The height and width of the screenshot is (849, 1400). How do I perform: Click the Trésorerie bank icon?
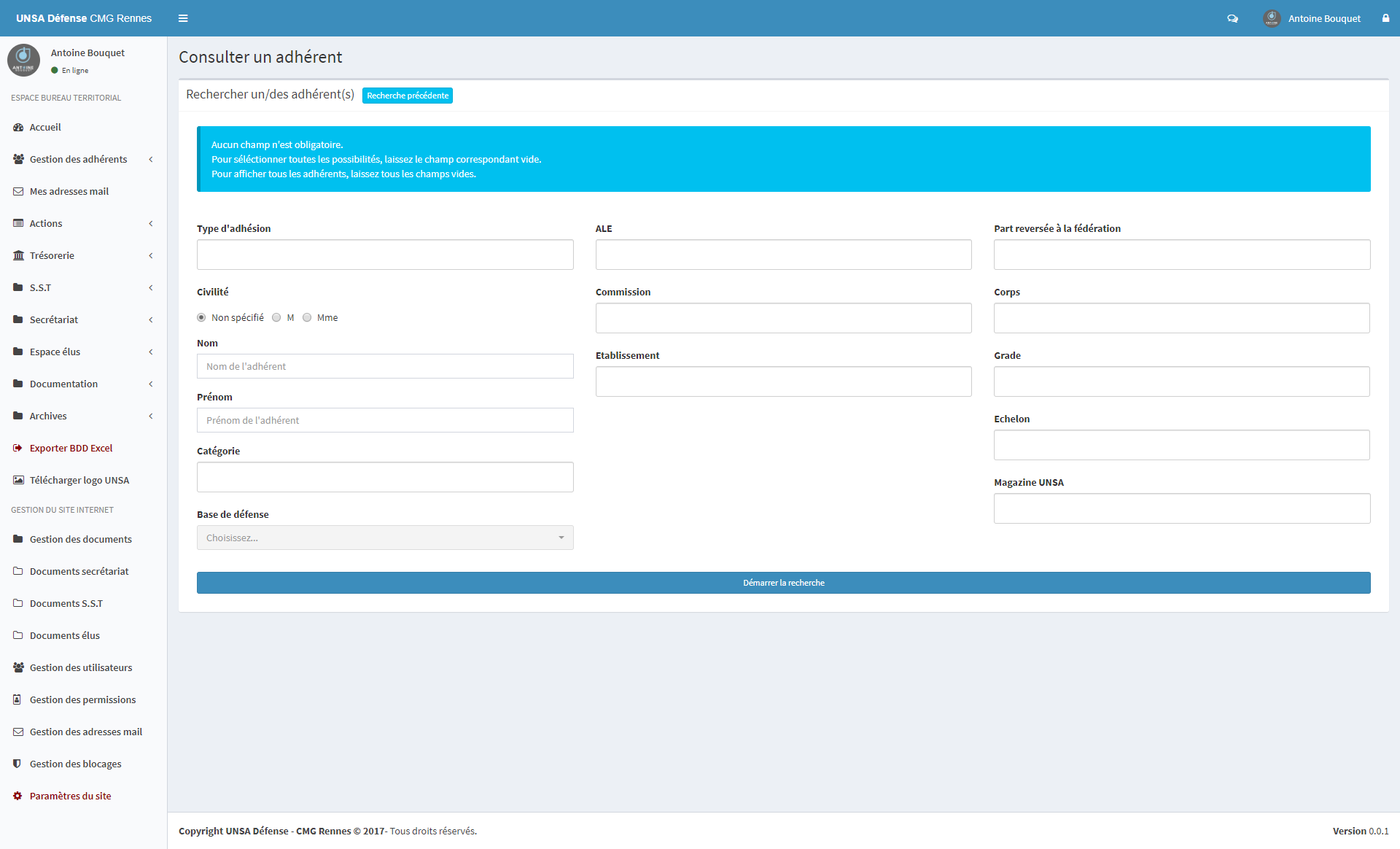tap(18, 255)
